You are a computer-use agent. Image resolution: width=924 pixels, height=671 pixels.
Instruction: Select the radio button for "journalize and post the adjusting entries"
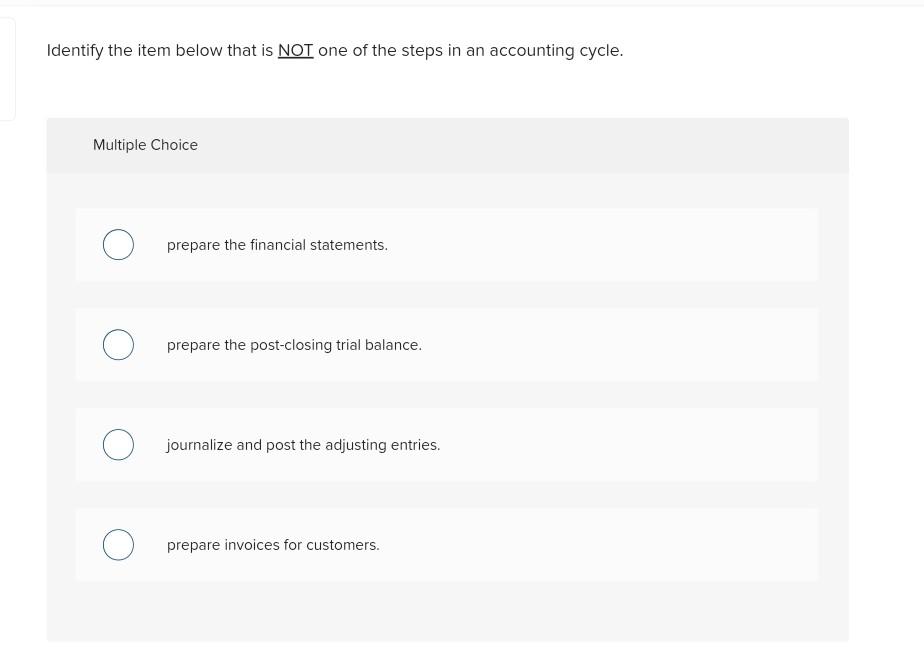[118, 444]
